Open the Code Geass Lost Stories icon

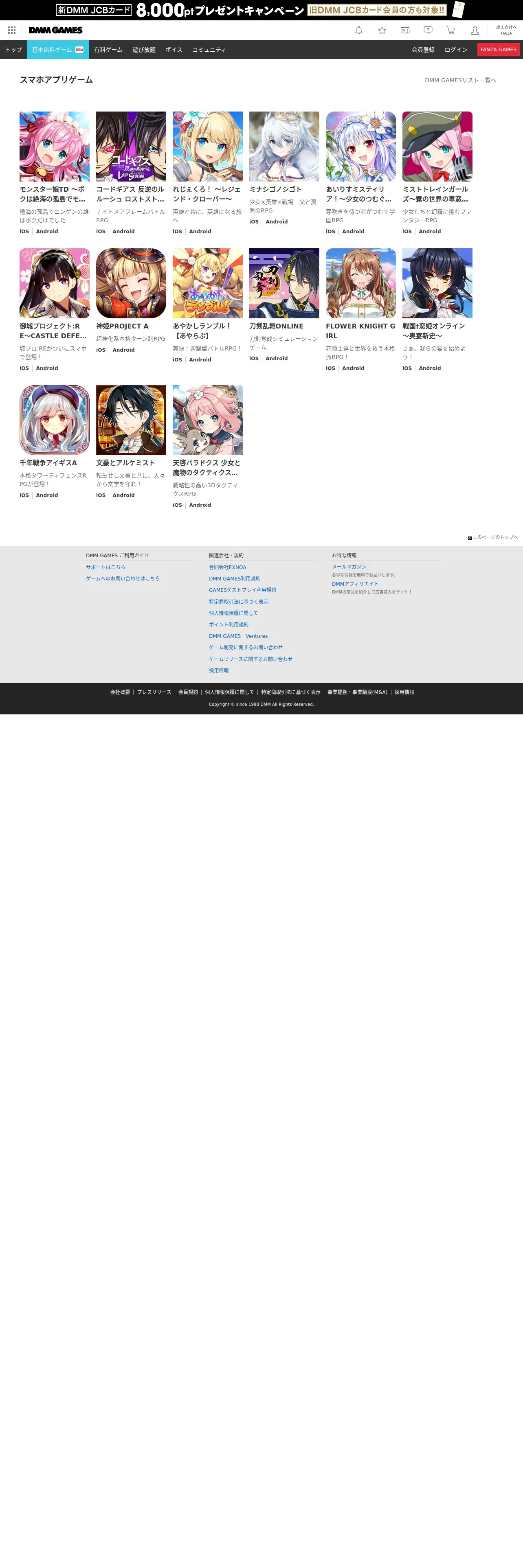[x=131, y=146]
